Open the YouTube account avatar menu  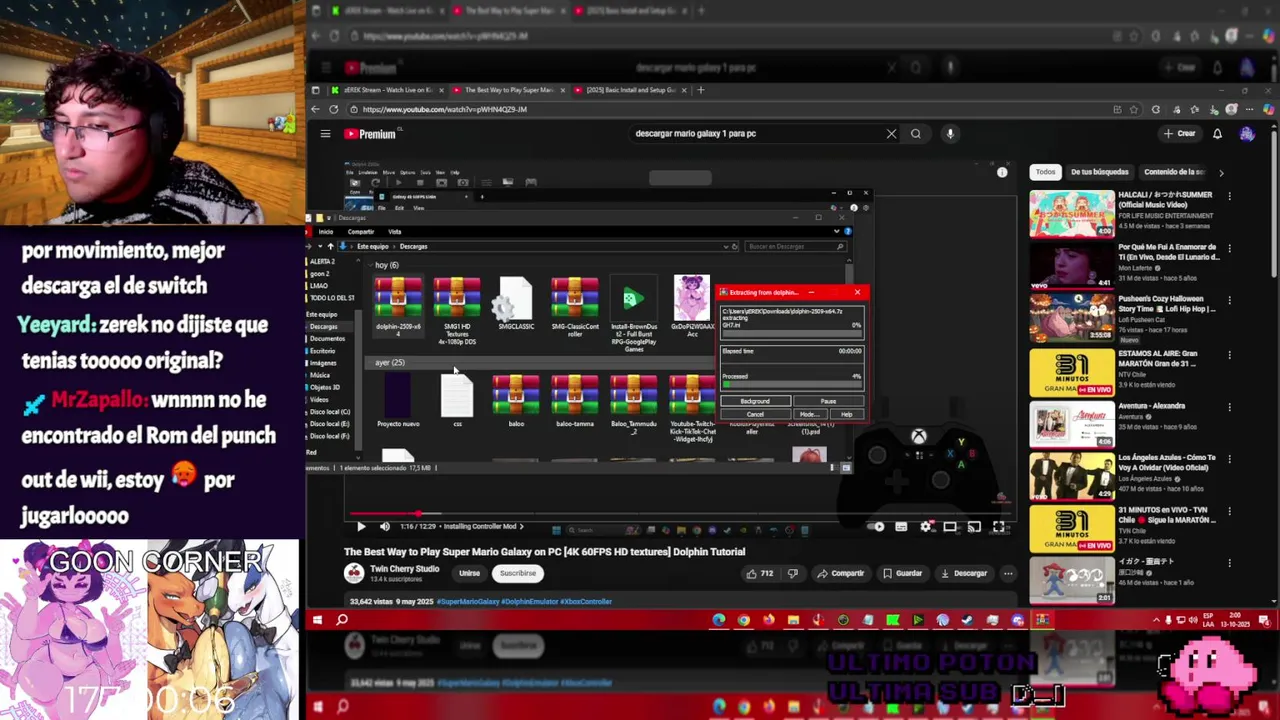tap(1247, 134)
